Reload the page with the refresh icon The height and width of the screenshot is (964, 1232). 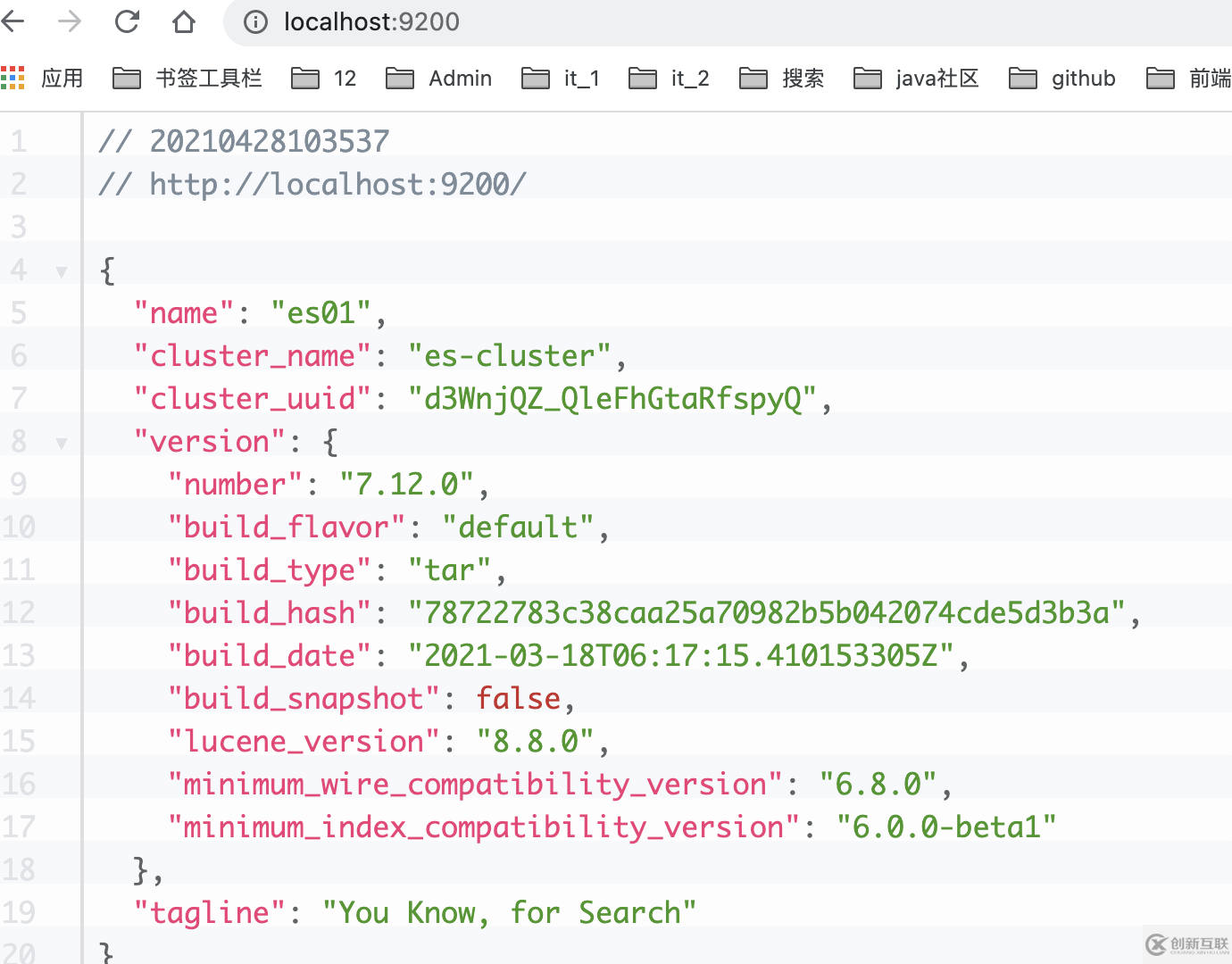pos(127,21)
